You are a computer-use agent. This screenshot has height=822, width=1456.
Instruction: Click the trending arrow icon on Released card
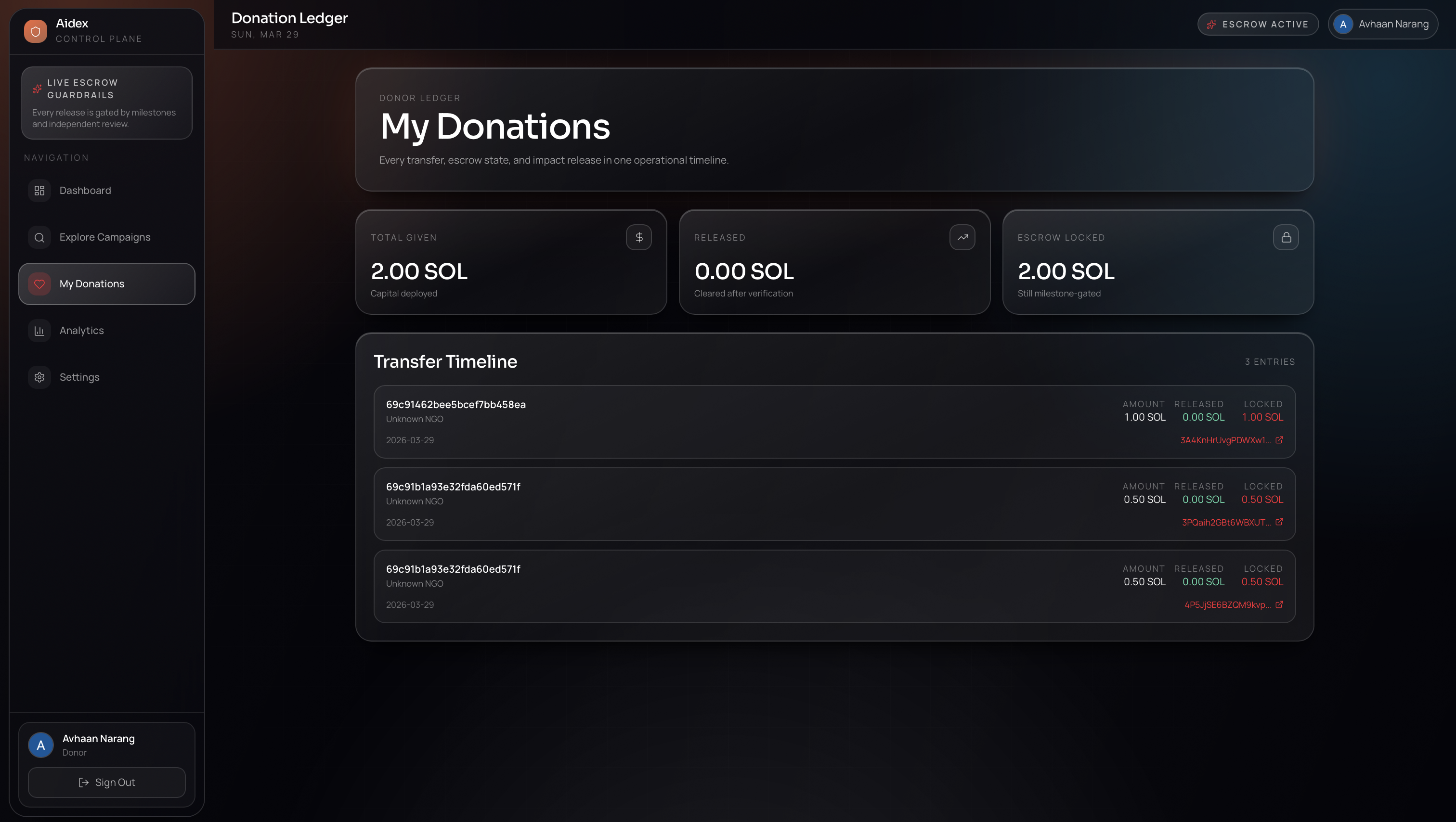962,237
